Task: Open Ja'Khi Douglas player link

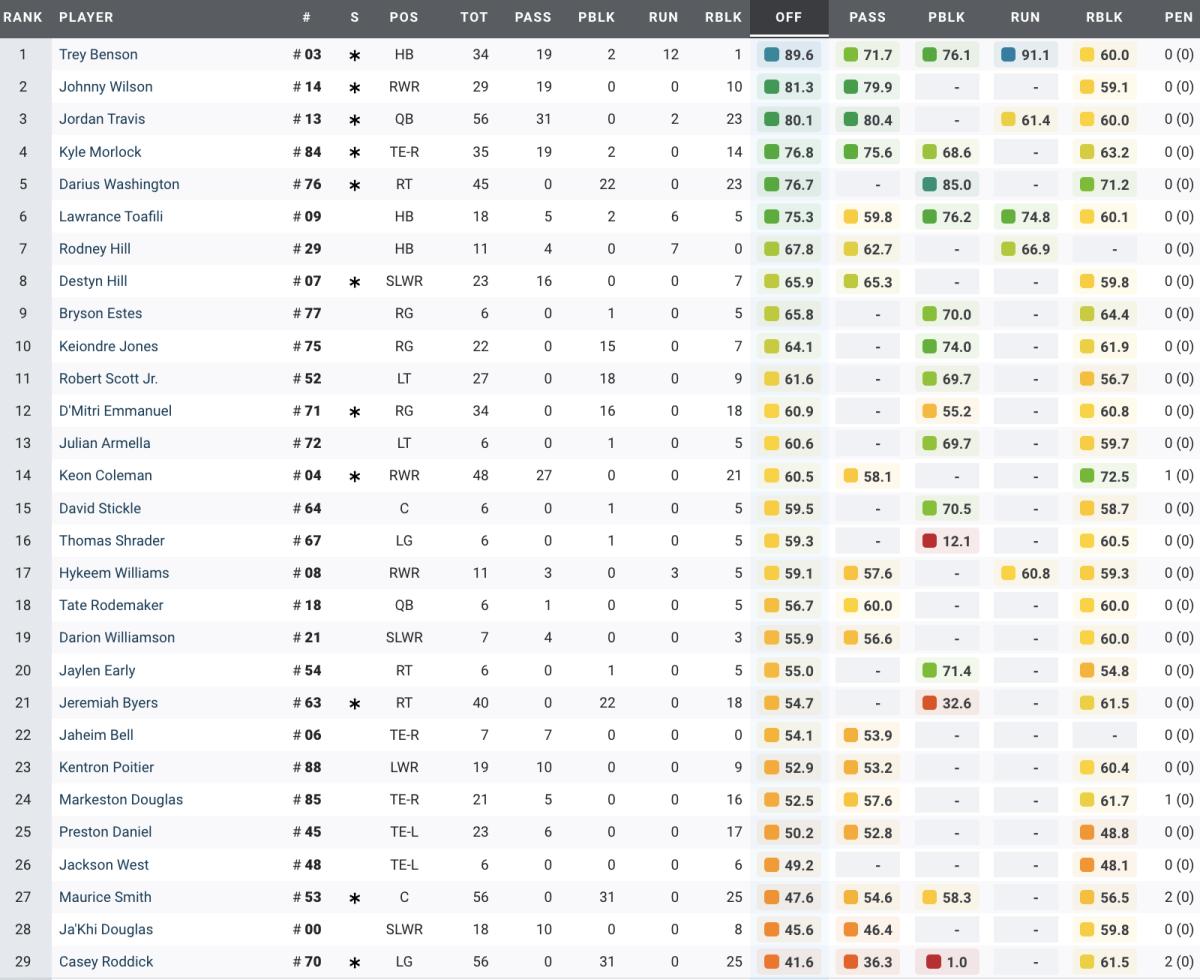Action: coord(108,929)
